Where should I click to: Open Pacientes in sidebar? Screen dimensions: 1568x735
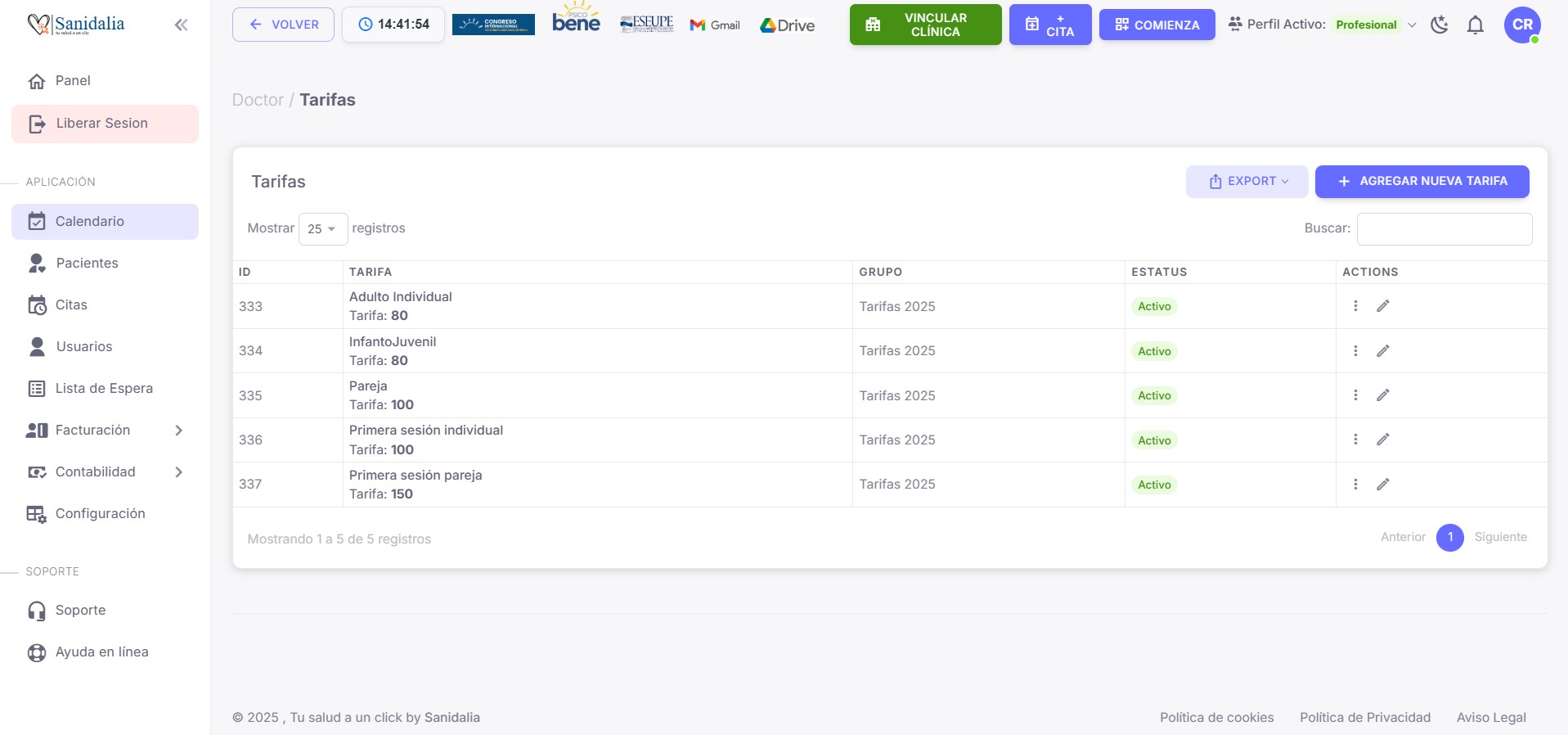pos(105,264)
